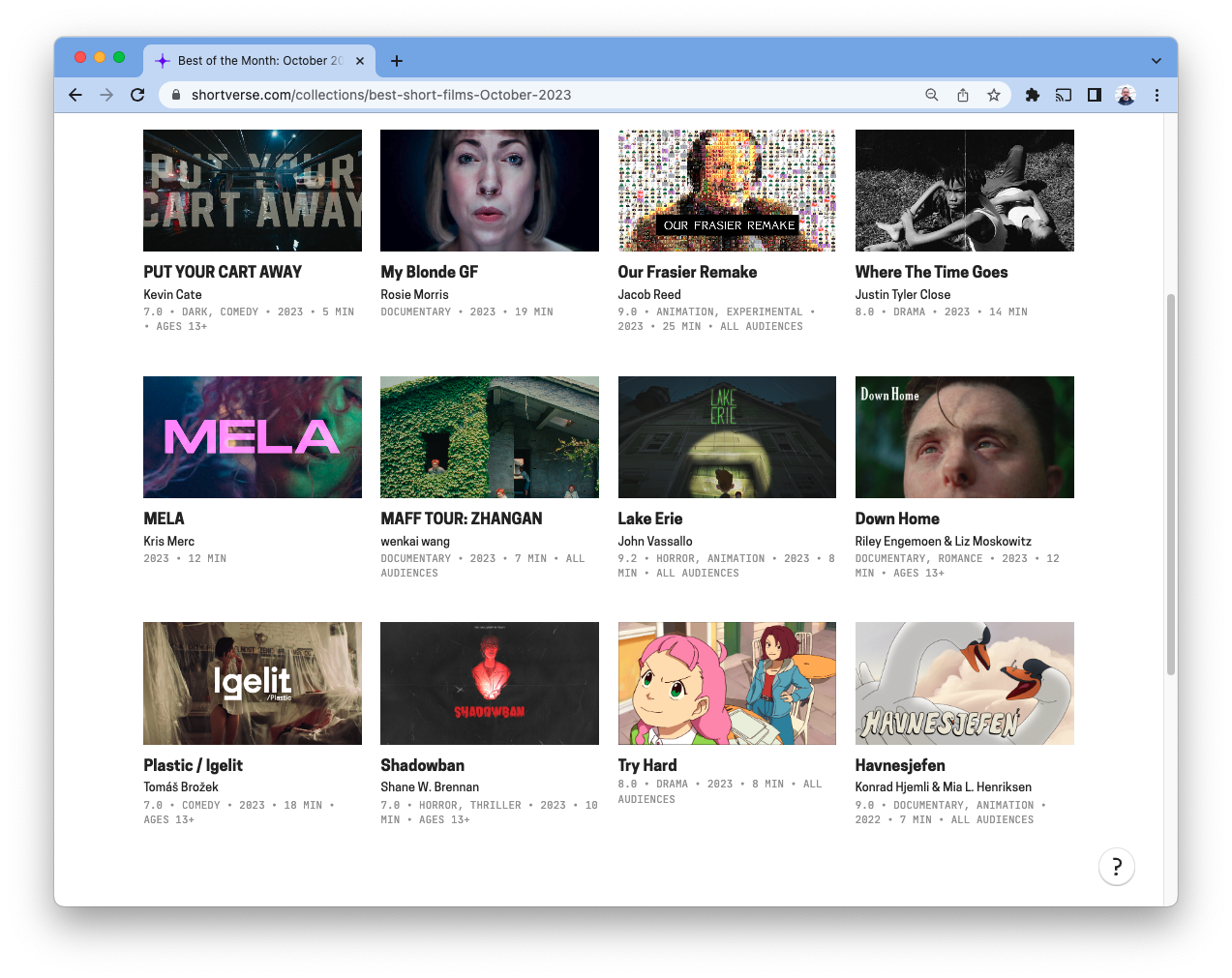Open the Chrome three-dot menu
The height and width of the screenshot is (978, 1232).
click(1157, 95)
